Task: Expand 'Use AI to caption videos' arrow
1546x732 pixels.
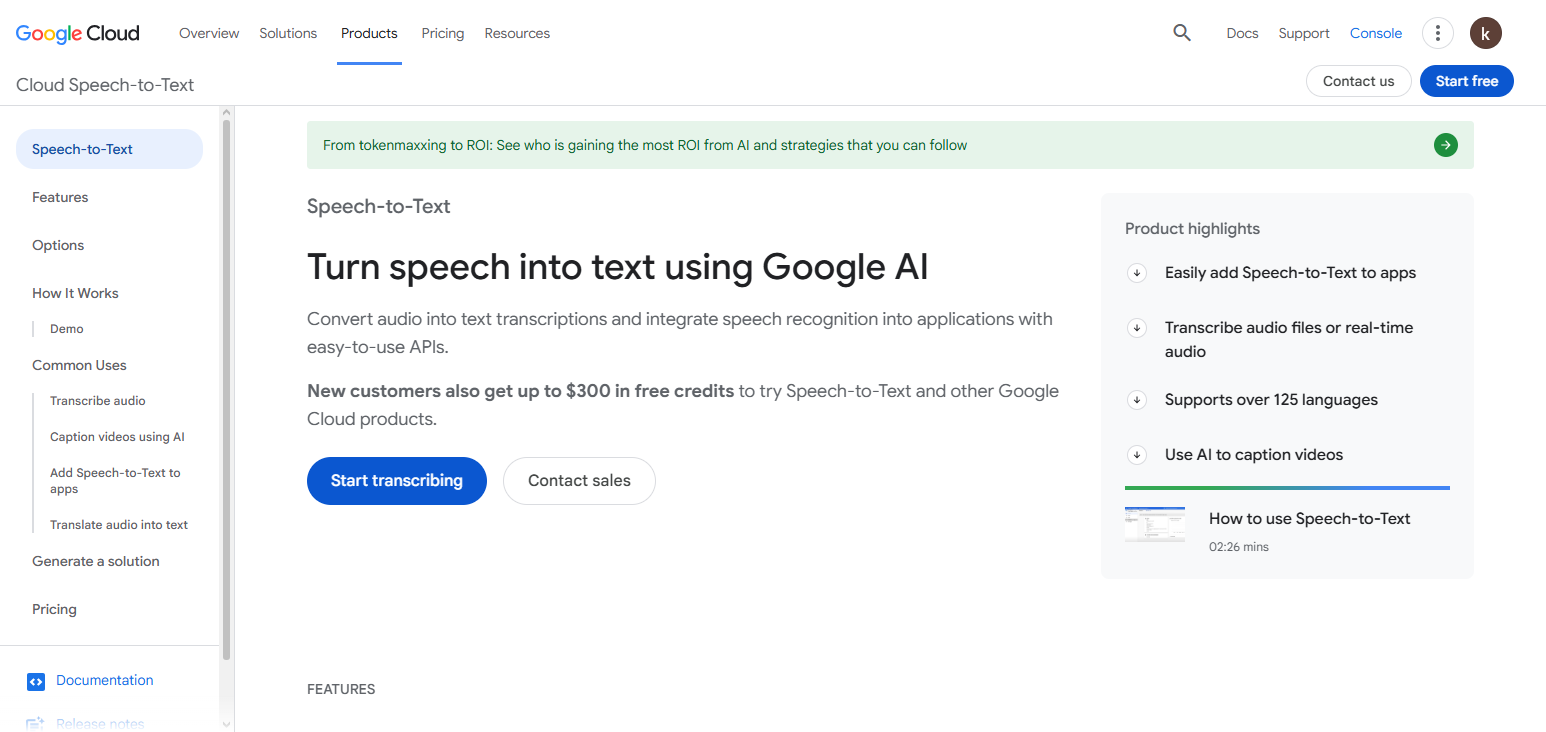Action: coord(1137,455)
